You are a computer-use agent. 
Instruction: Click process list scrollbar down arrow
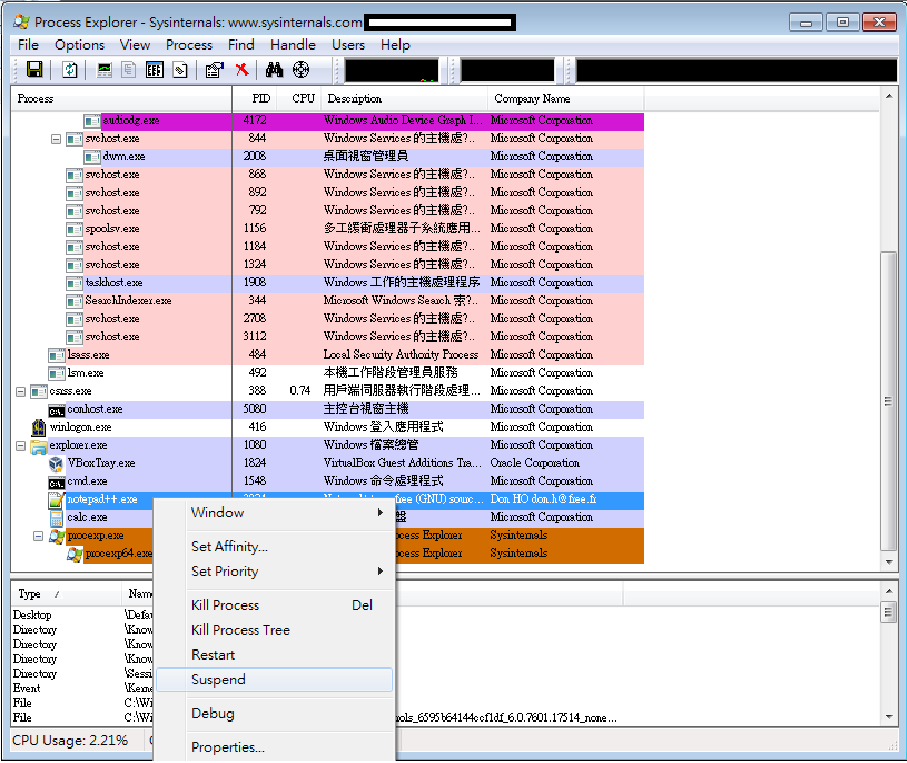(888, 562)
